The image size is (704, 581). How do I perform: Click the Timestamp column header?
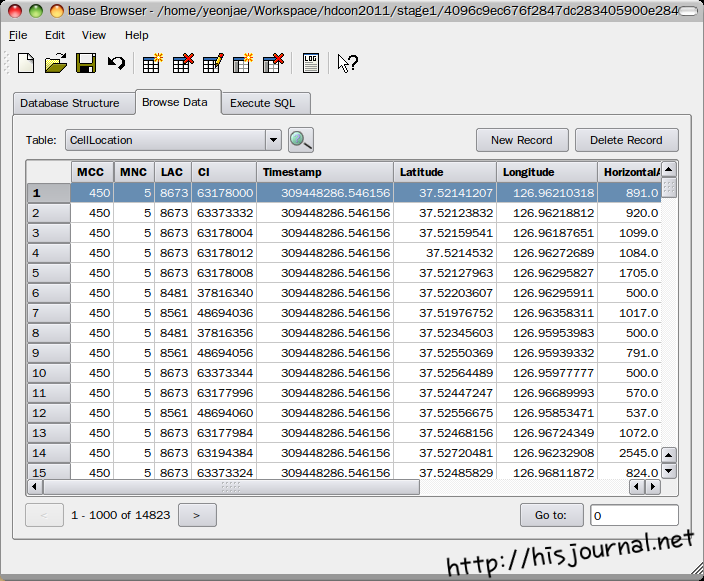325,172
